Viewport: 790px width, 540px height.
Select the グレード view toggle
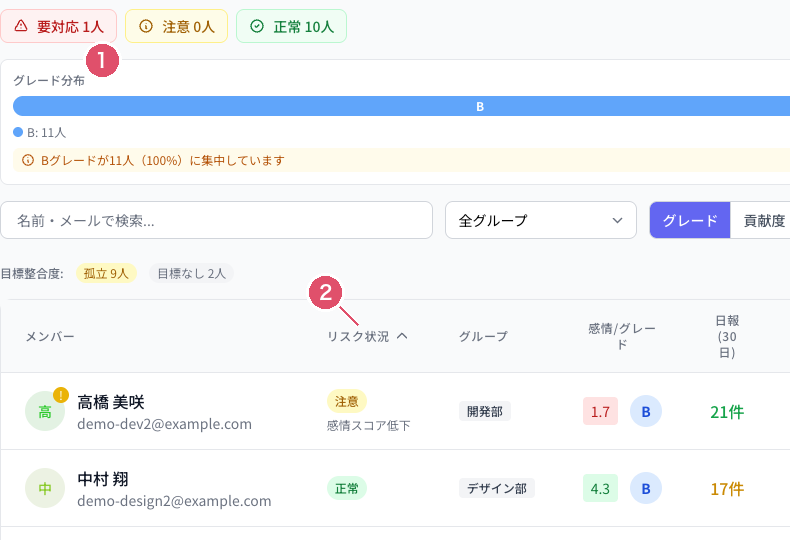point(690,220)
